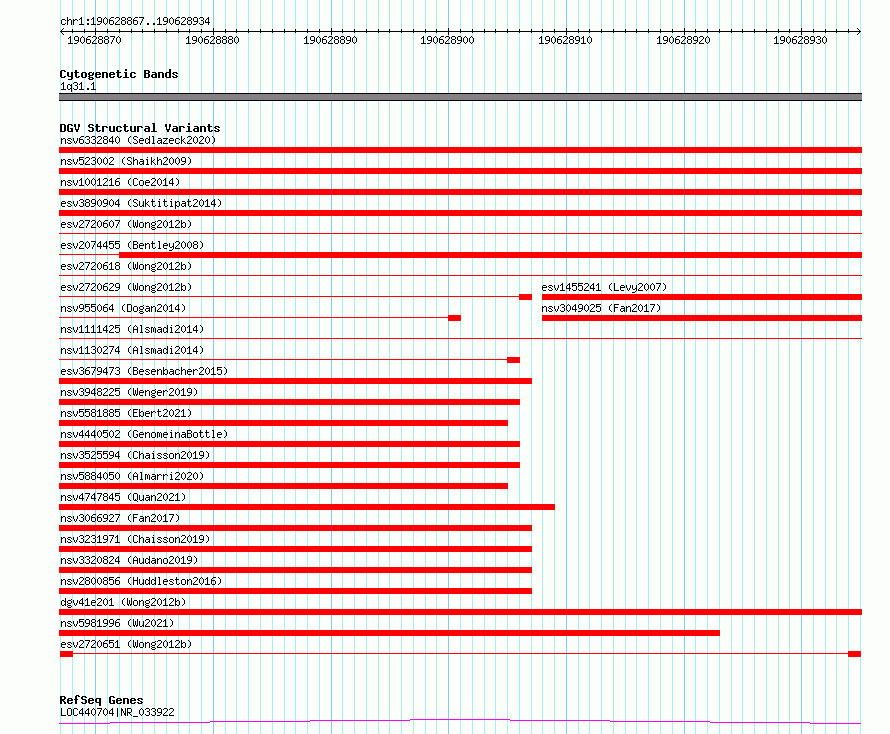This screenshot has width=890, height=734.
Task: Click nsv3049025 (Fan2017) label
Action: (x=601, y=308)
